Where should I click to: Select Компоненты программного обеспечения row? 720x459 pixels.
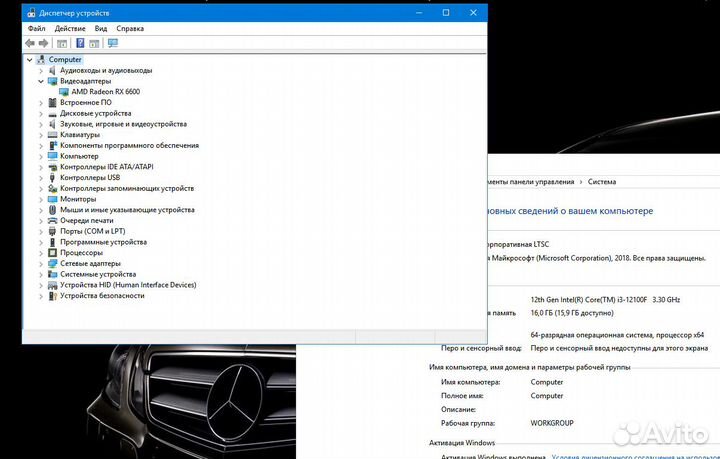(x=129, y=146)
